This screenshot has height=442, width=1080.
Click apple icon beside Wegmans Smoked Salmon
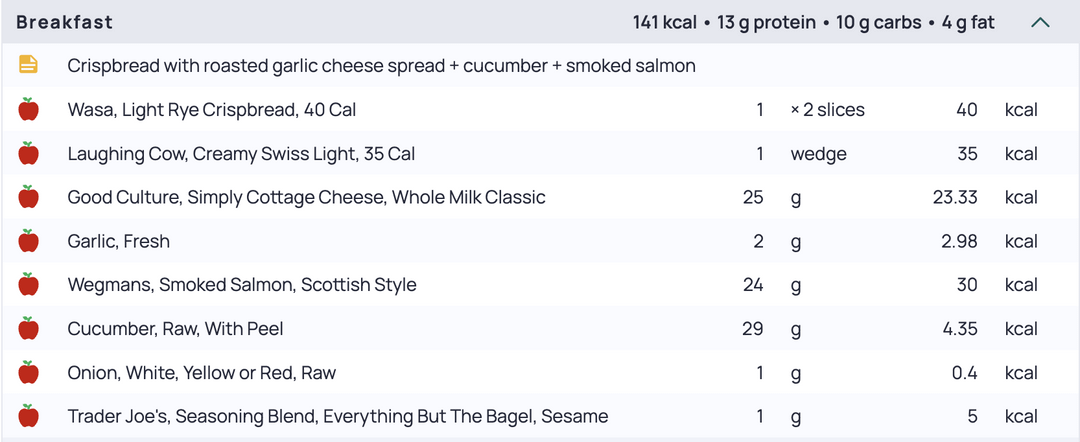tap(28, 284)
